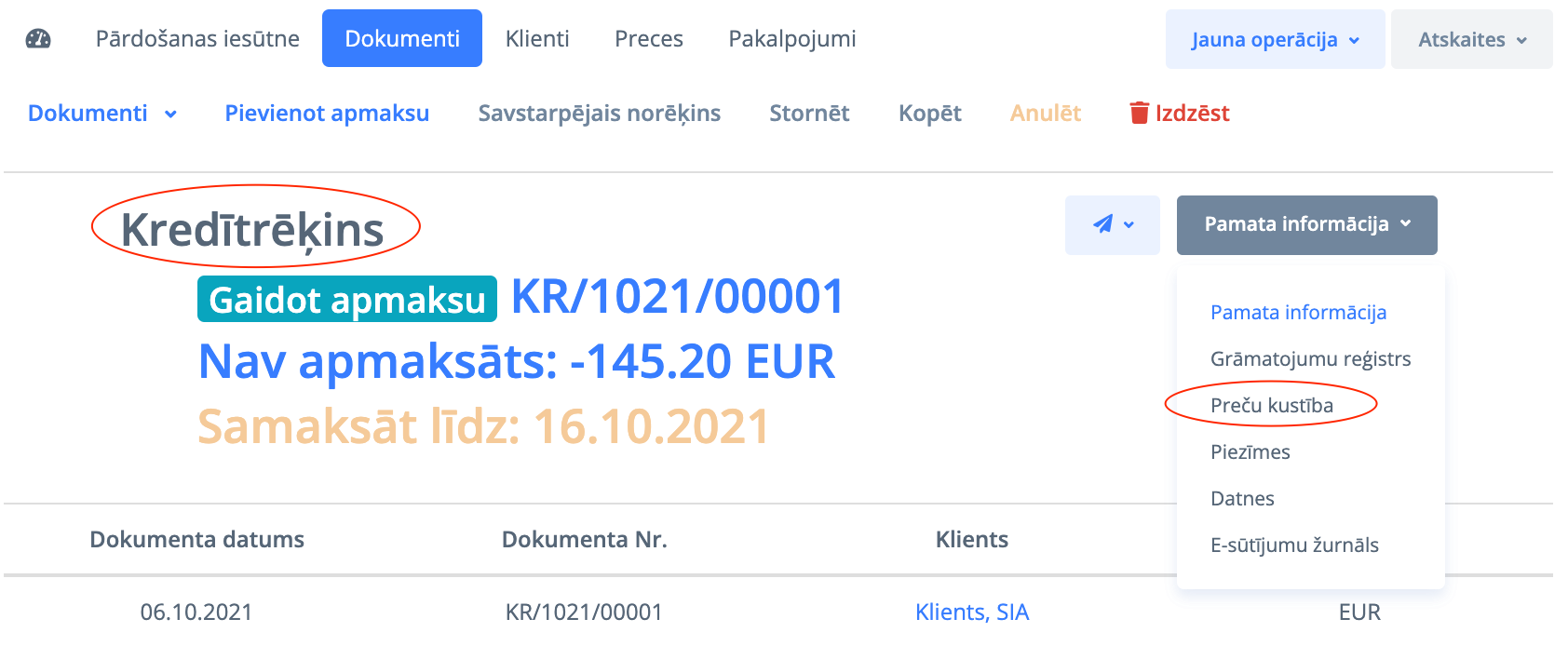Click Pievienot apmaksu
1568x646 pixels.
click(x=327, y=114)
